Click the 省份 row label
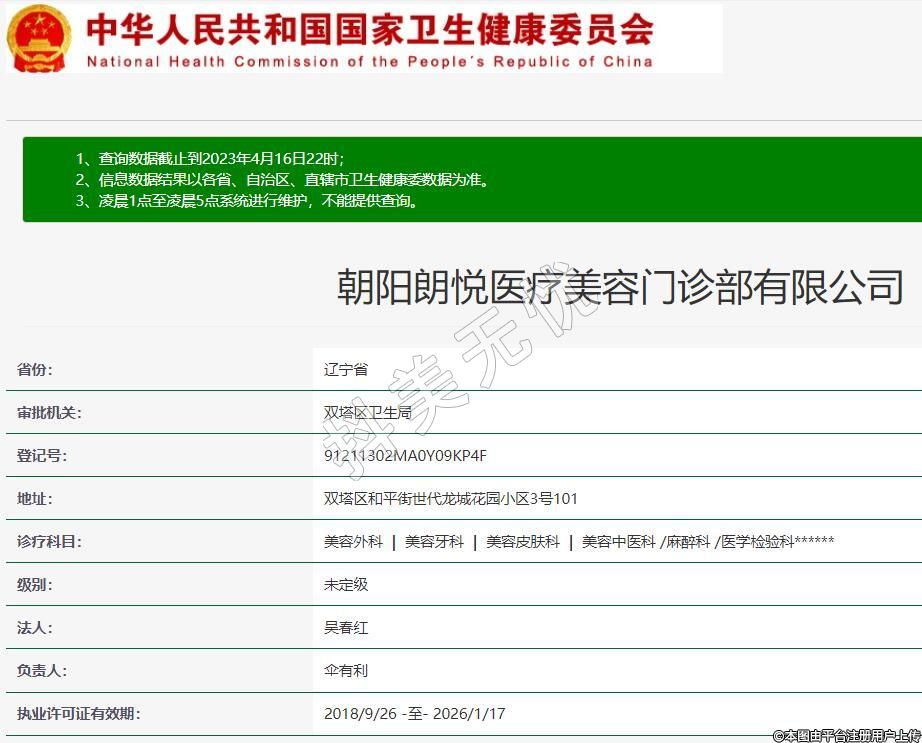 [x=35, y=369]
